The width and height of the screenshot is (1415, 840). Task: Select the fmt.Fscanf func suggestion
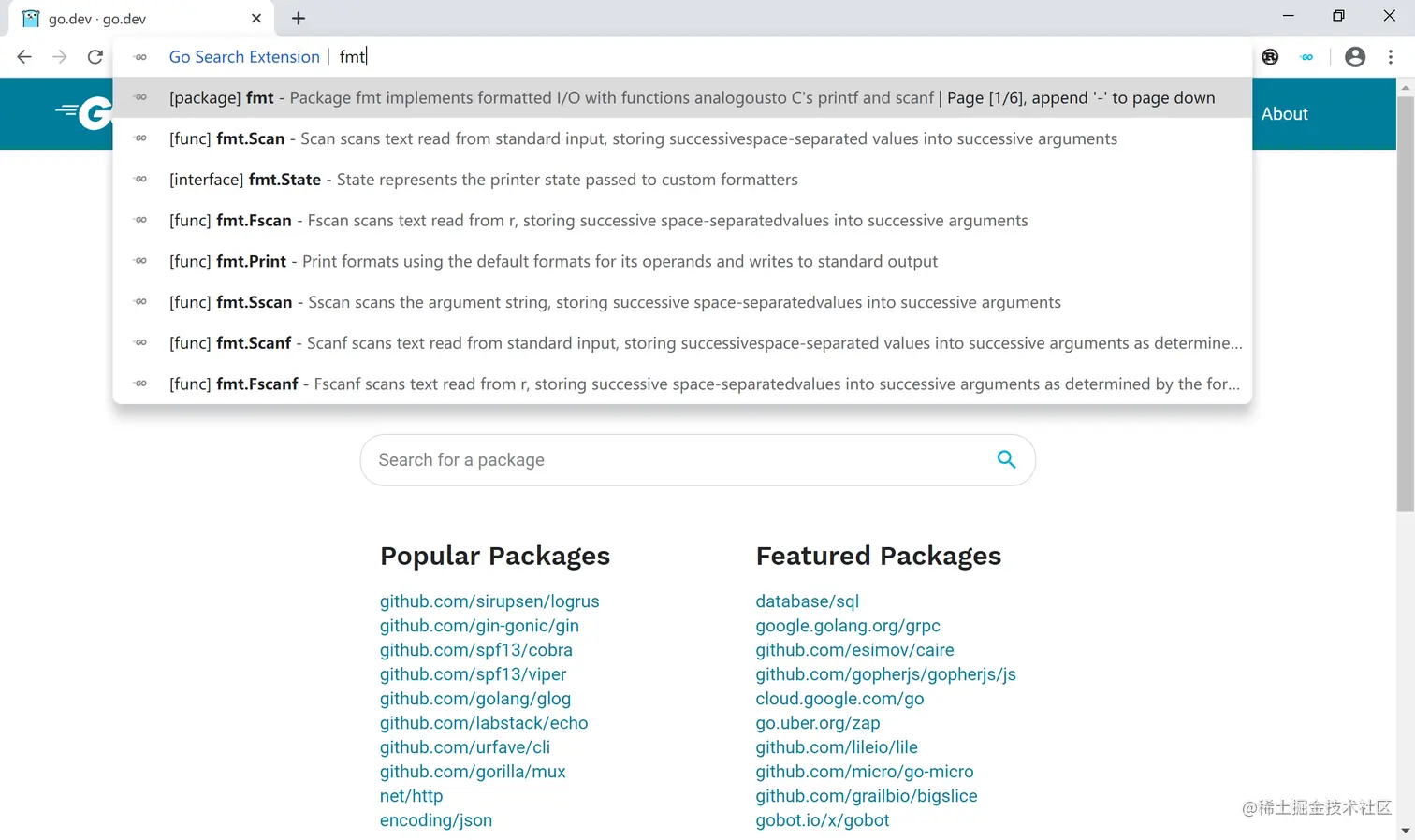point(682,384)
